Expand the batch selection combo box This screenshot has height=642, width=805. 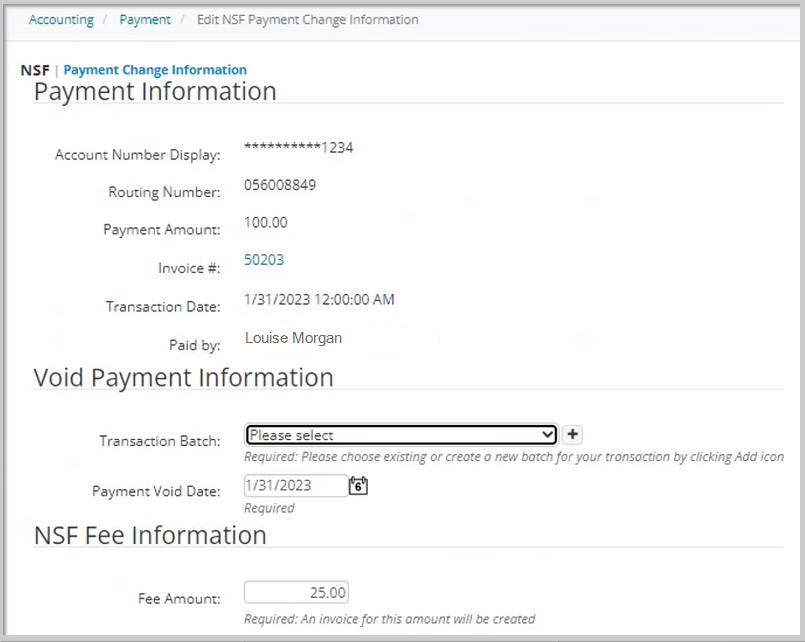400,434
